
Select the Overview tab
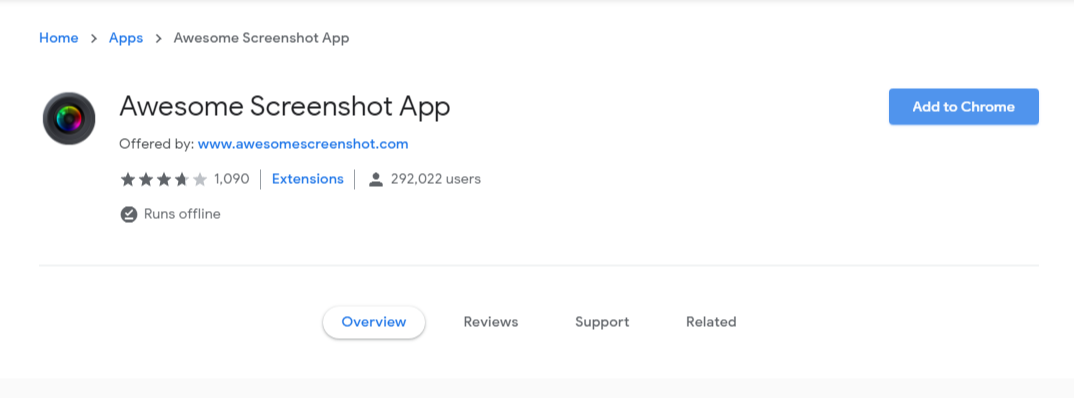374,322
